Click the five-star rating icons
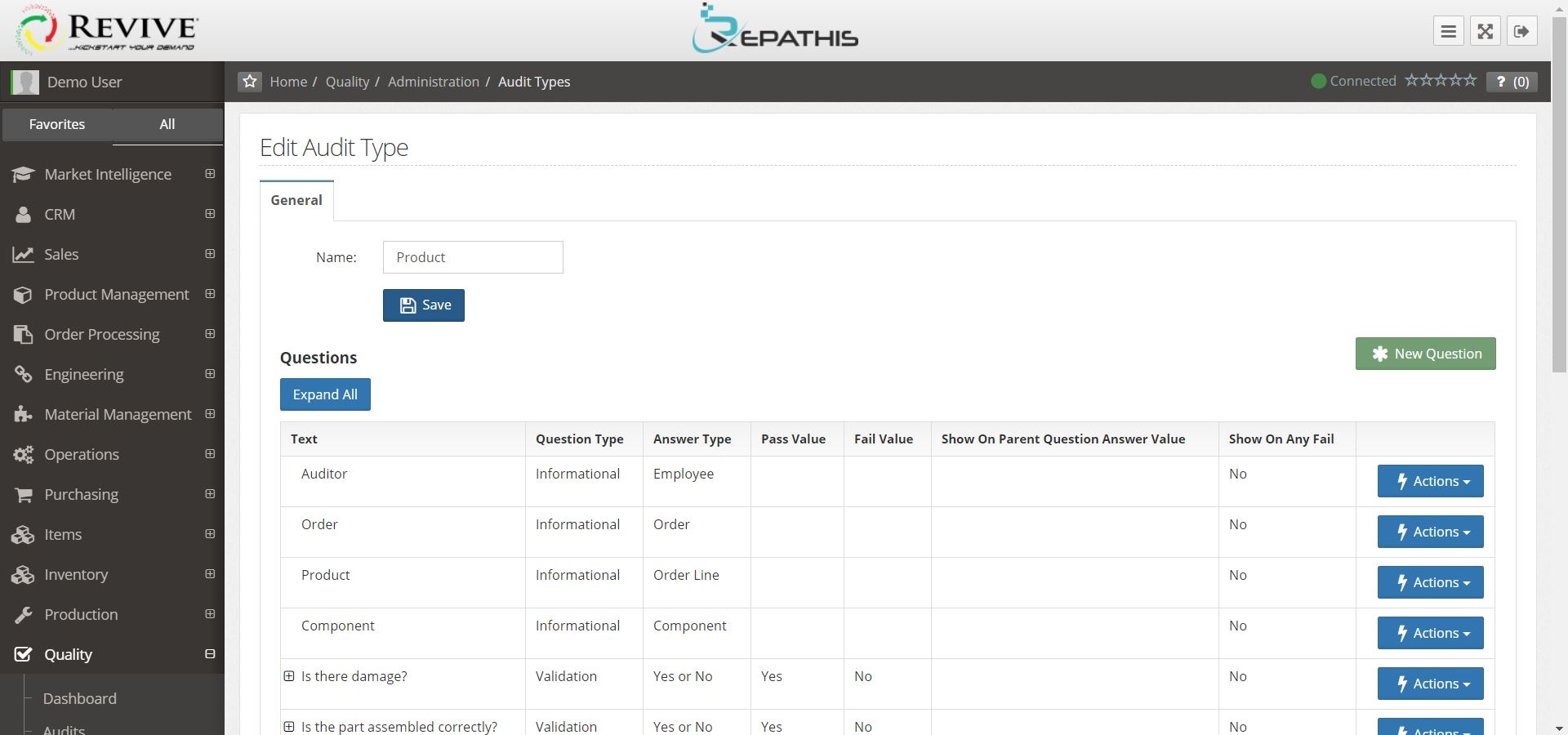1568x735 pixels. [x=1441, y=80]
